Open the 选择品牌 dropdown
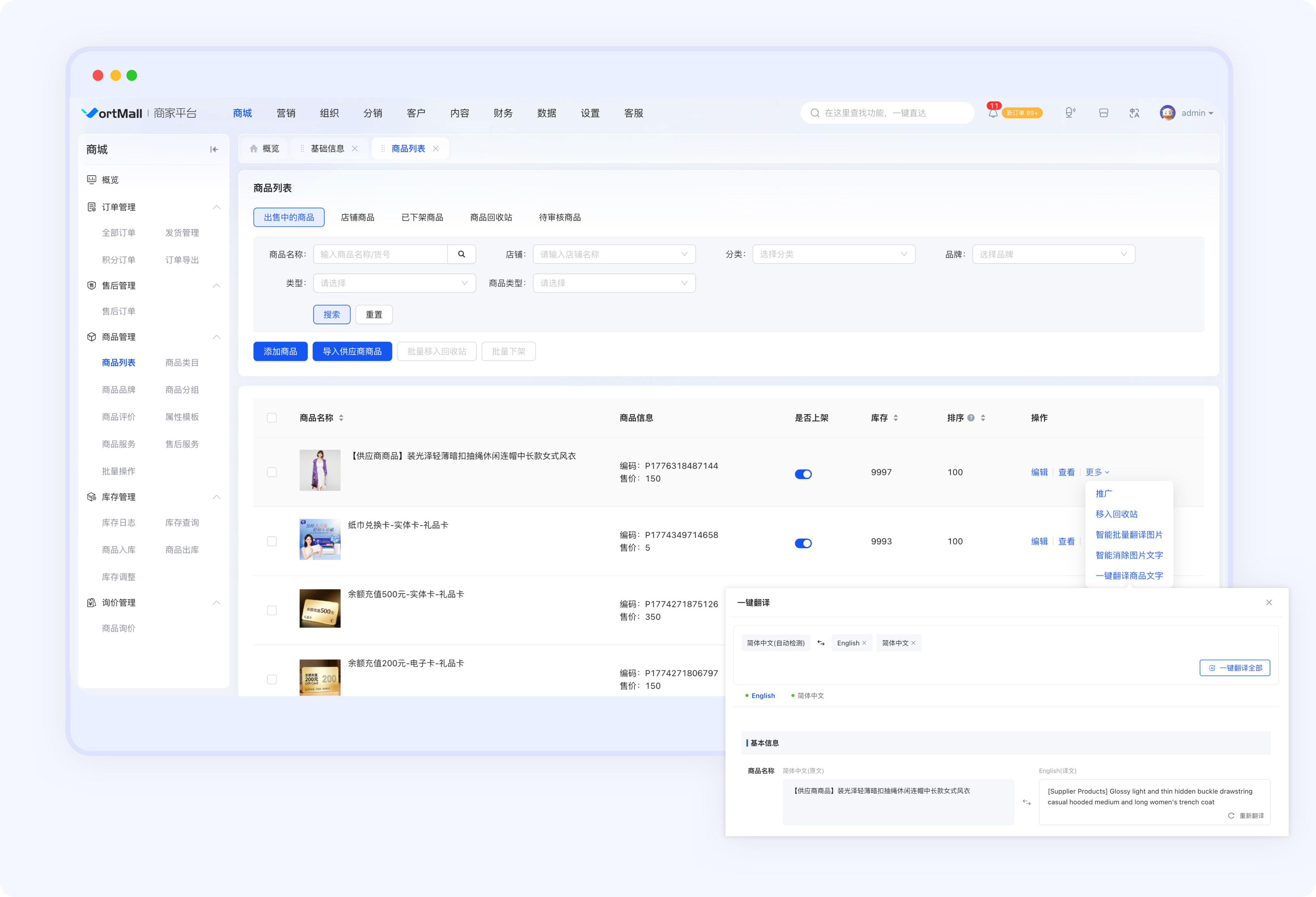The width and height of the screenshot is (1316, 897). pos(1053,254)
